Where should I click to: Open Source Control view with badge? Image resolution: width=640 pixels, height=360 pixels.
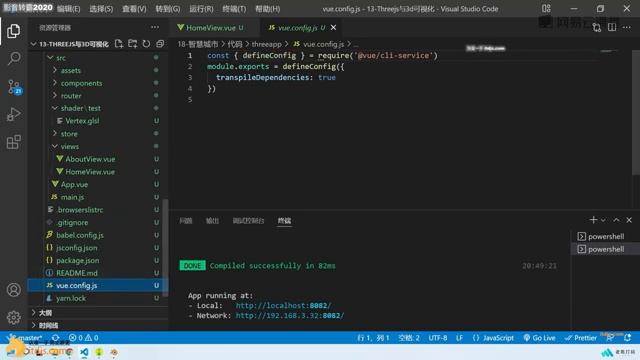click(x=14, y=87)
